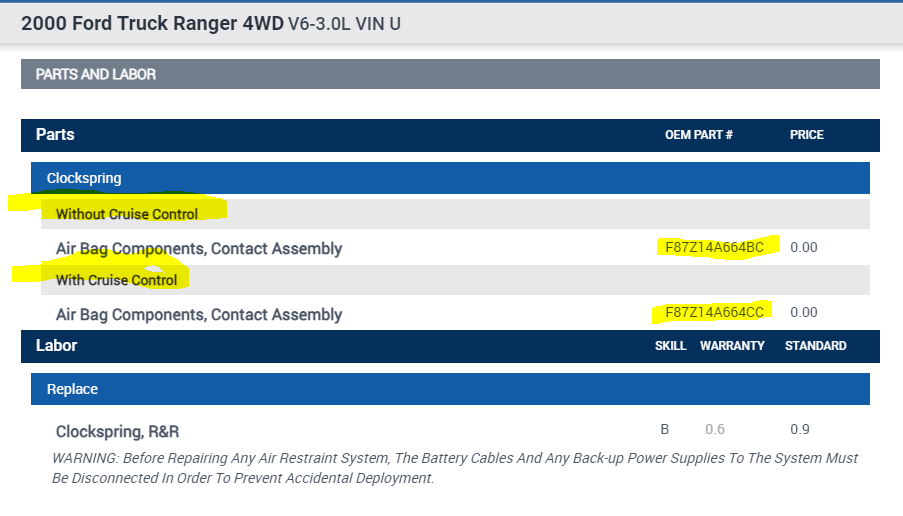Open part number F87Z14A664BC

coord(714,247)
